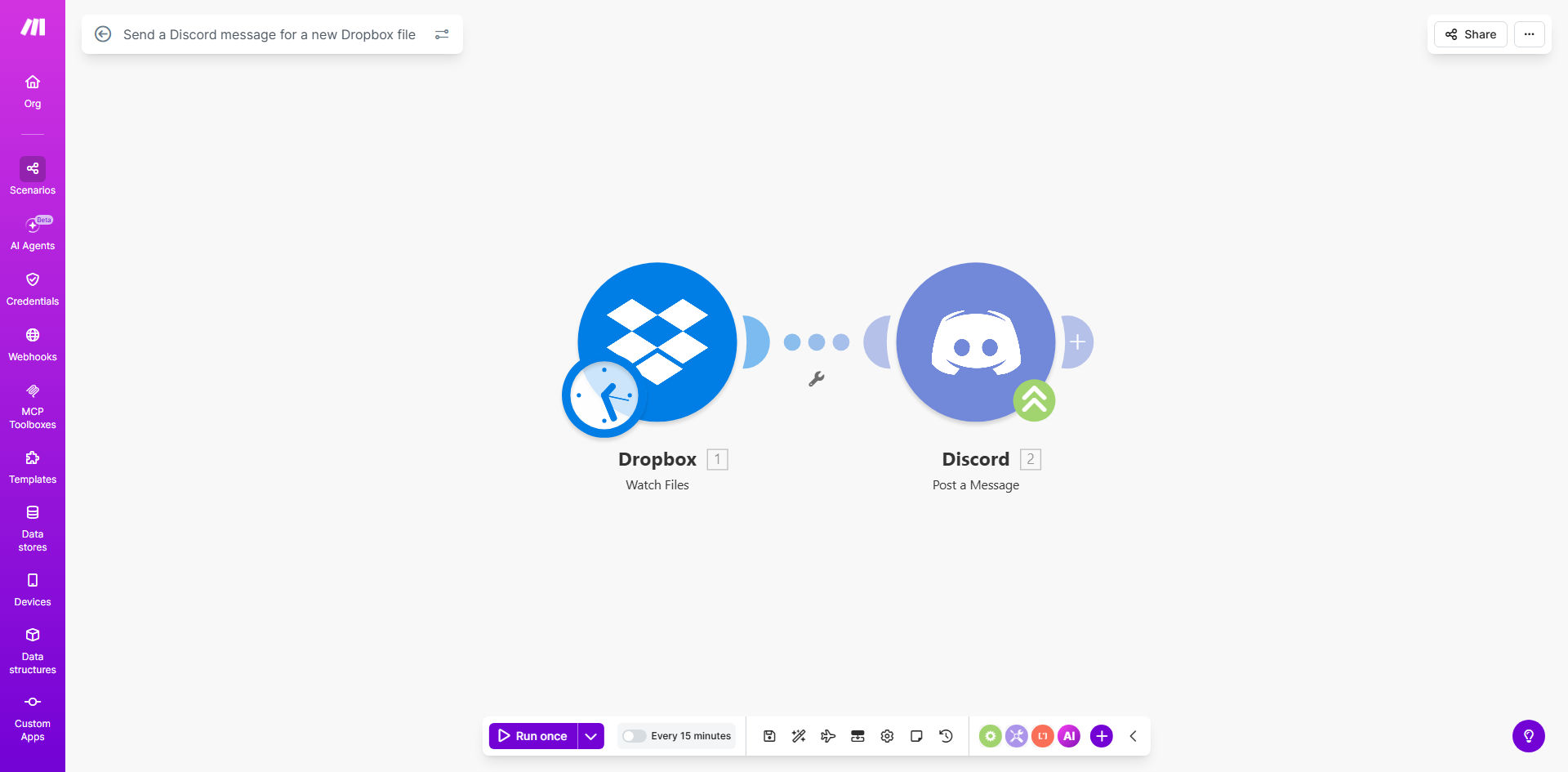Open the help lightbulb button

(1529, 736)
